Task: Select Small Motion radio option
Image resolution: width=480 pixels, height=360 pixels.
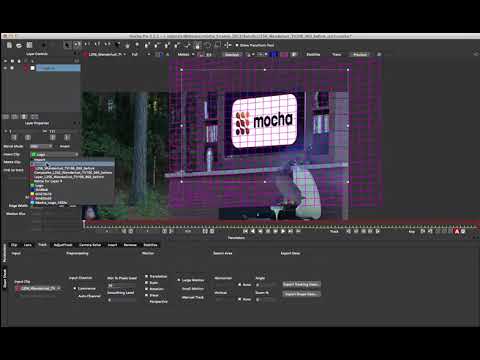Action: pos(179,289)
